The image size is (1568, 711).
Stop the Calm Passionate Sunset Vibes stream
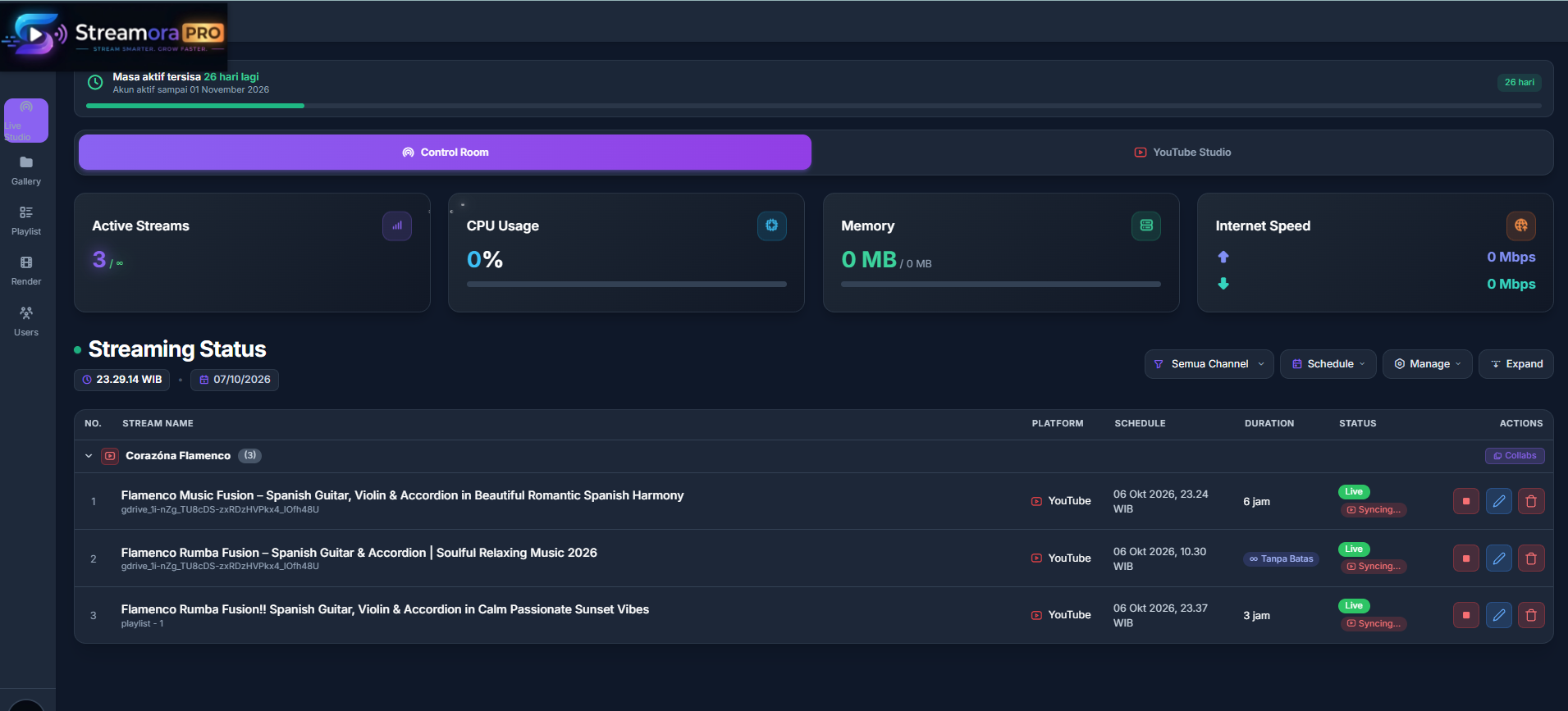(1466, 615)
